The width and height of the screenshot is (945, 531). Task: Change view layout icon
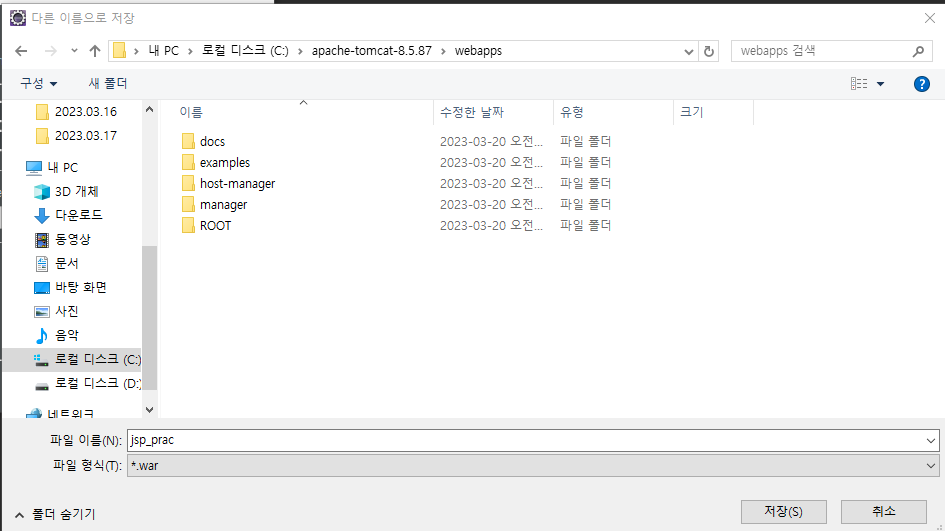click(x=859, y=84)
